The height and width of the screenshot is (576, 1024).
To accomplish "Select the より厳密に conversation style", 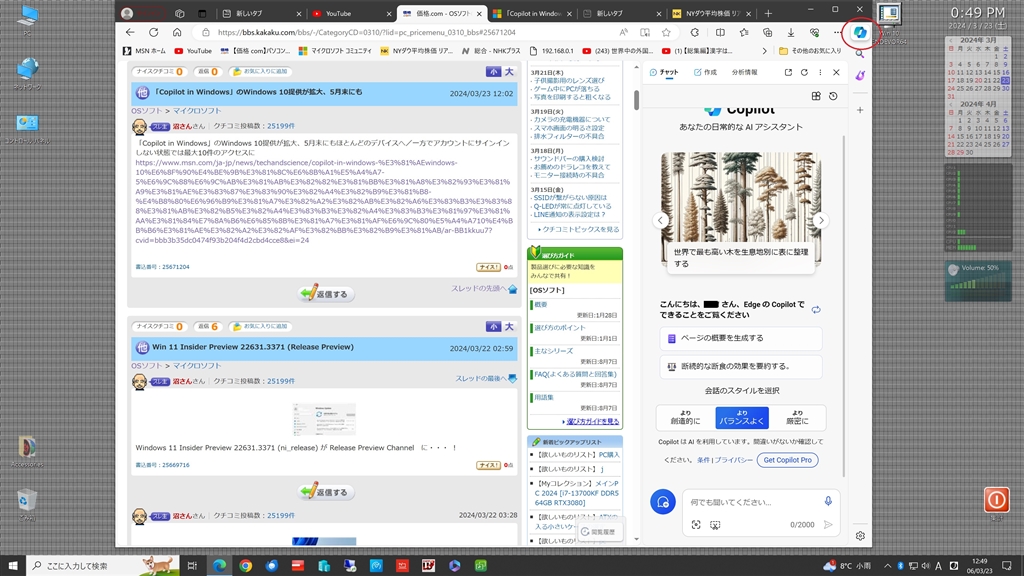I will [x=797, y=417].
